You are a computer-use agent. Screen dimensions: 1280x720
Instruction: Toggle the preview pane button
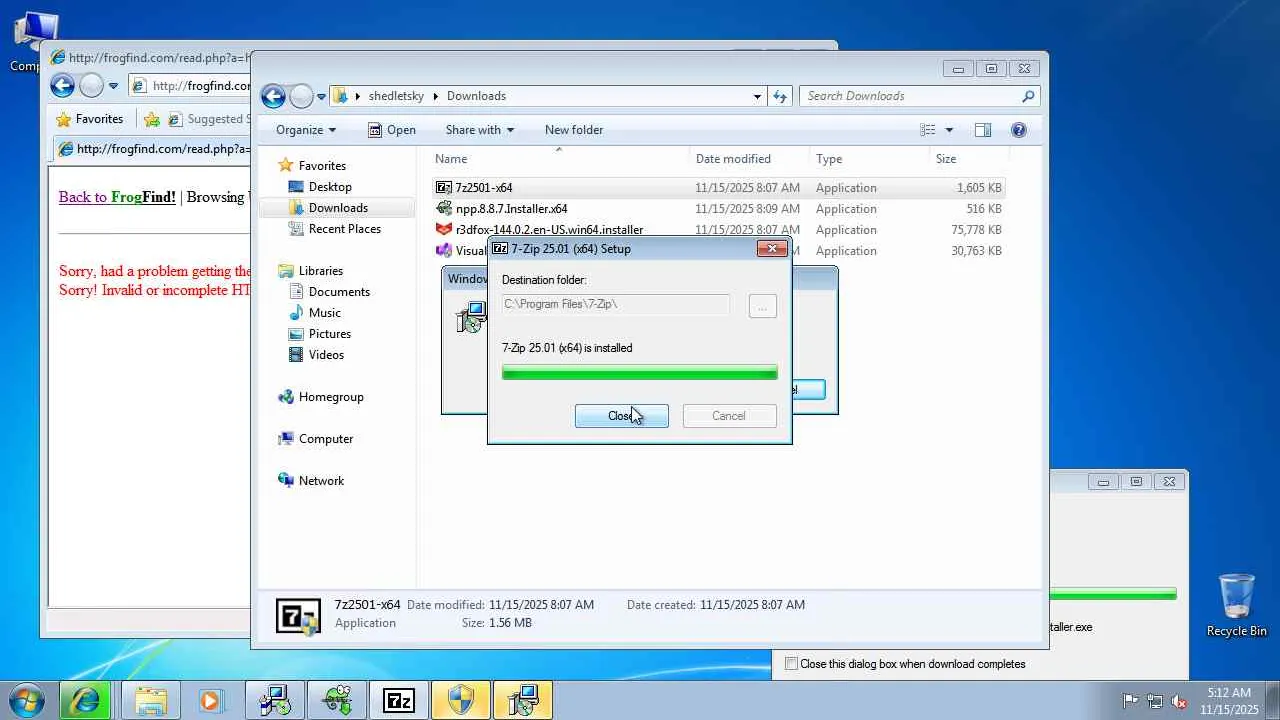tap(983, 130)
